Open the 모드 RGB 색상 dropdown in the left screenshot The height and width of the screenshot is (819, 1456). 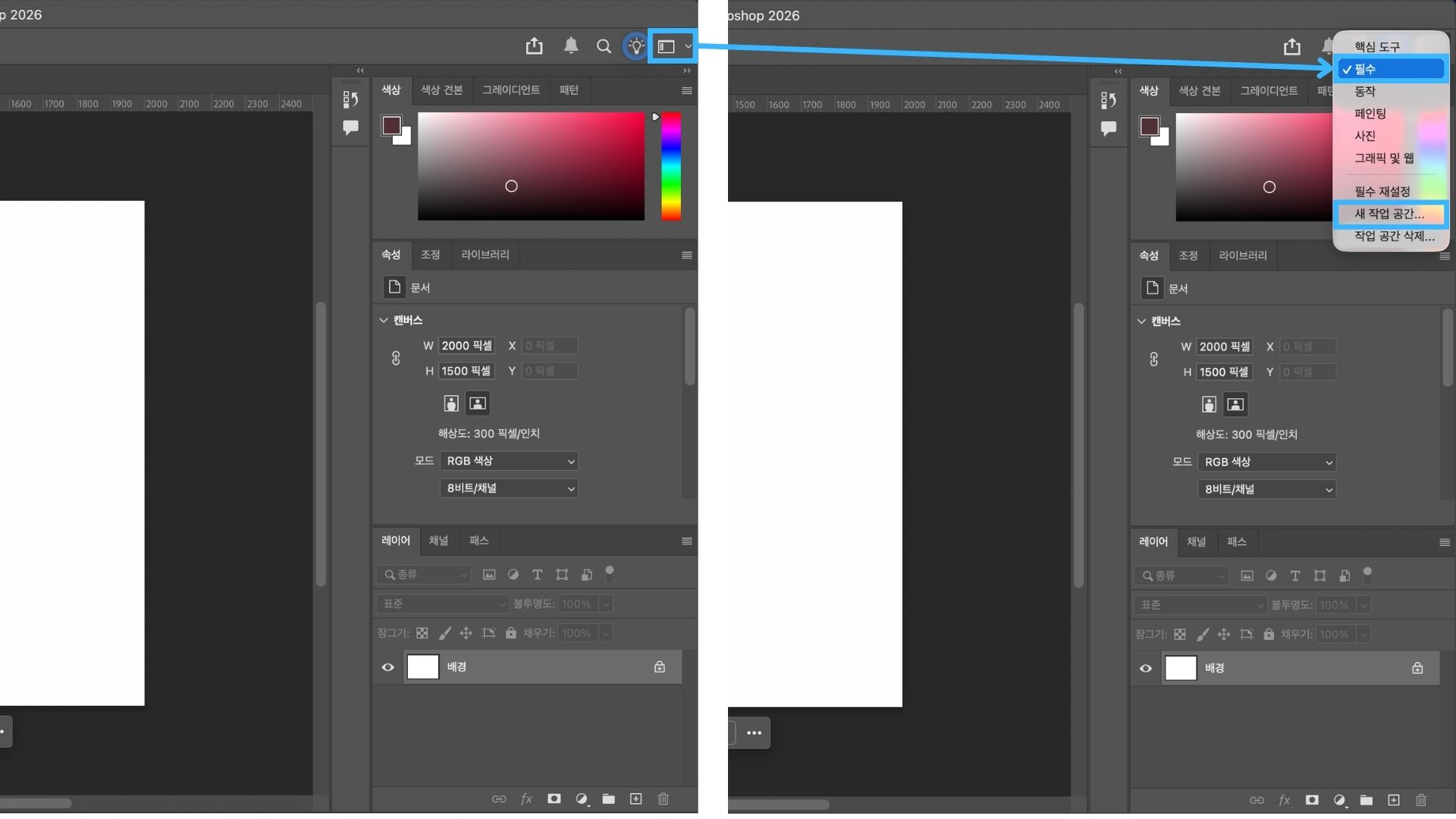509,461
